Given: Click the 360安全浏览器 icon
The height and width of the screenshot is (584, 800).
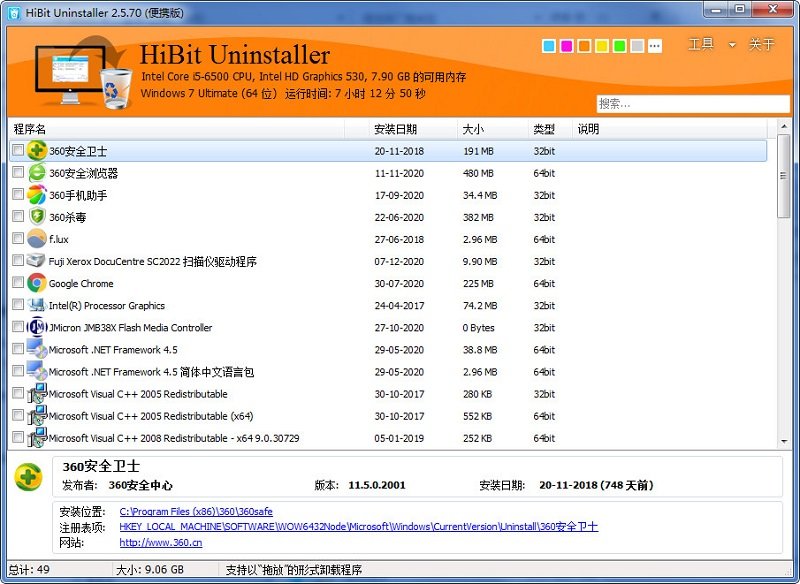Looking at the screenshot, I should (x=37, y=173).
